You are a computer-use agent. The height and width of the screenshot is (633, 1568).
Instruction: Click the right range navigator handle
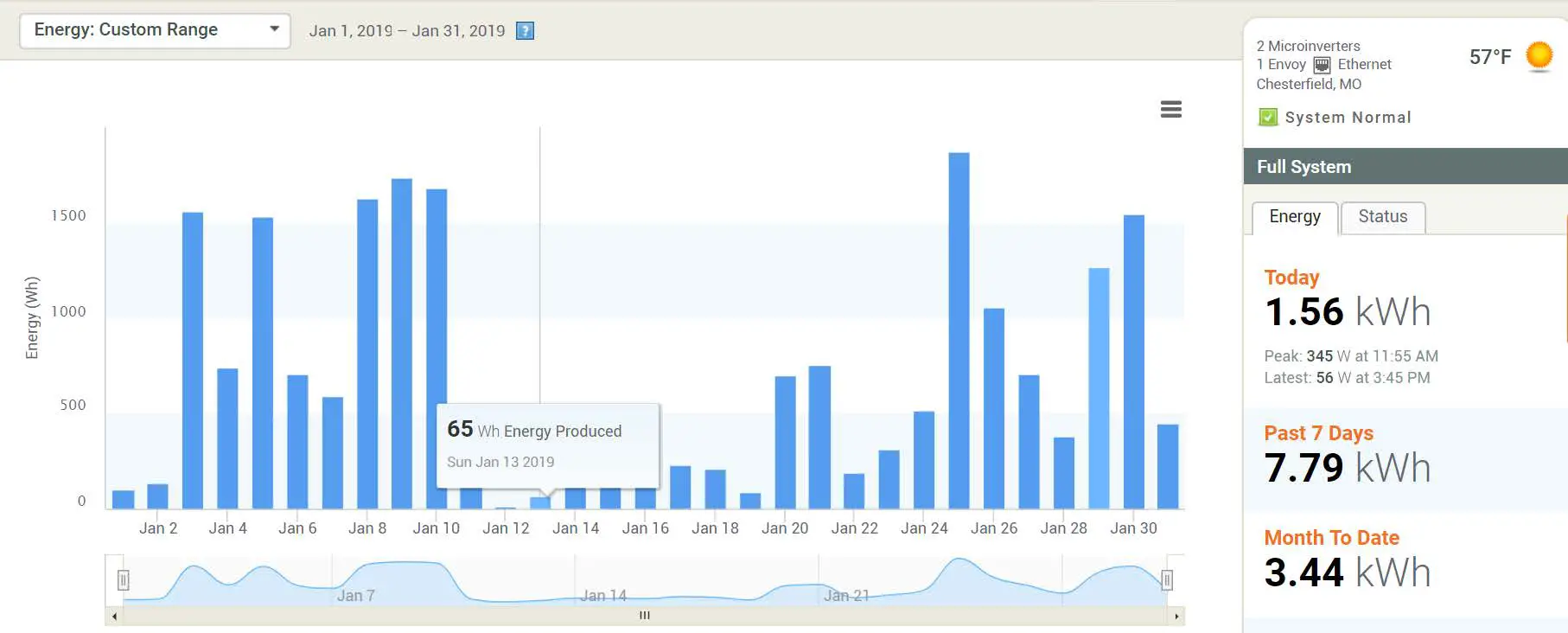pyautogui.click(x=1166, y=580)
